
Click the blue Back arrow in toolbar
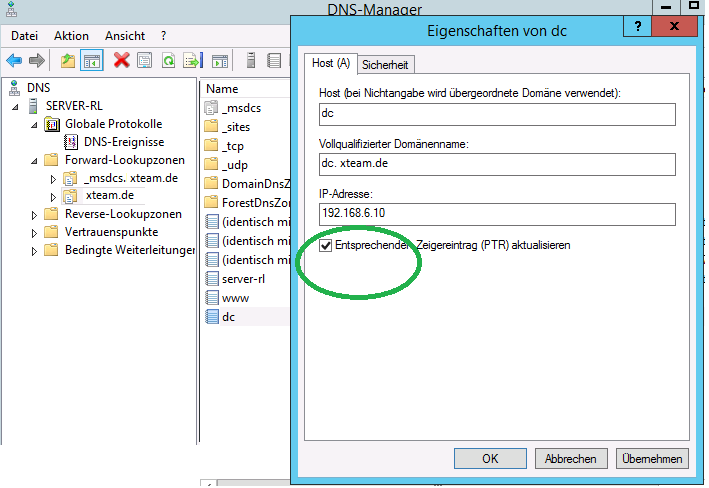click(14, 61)
